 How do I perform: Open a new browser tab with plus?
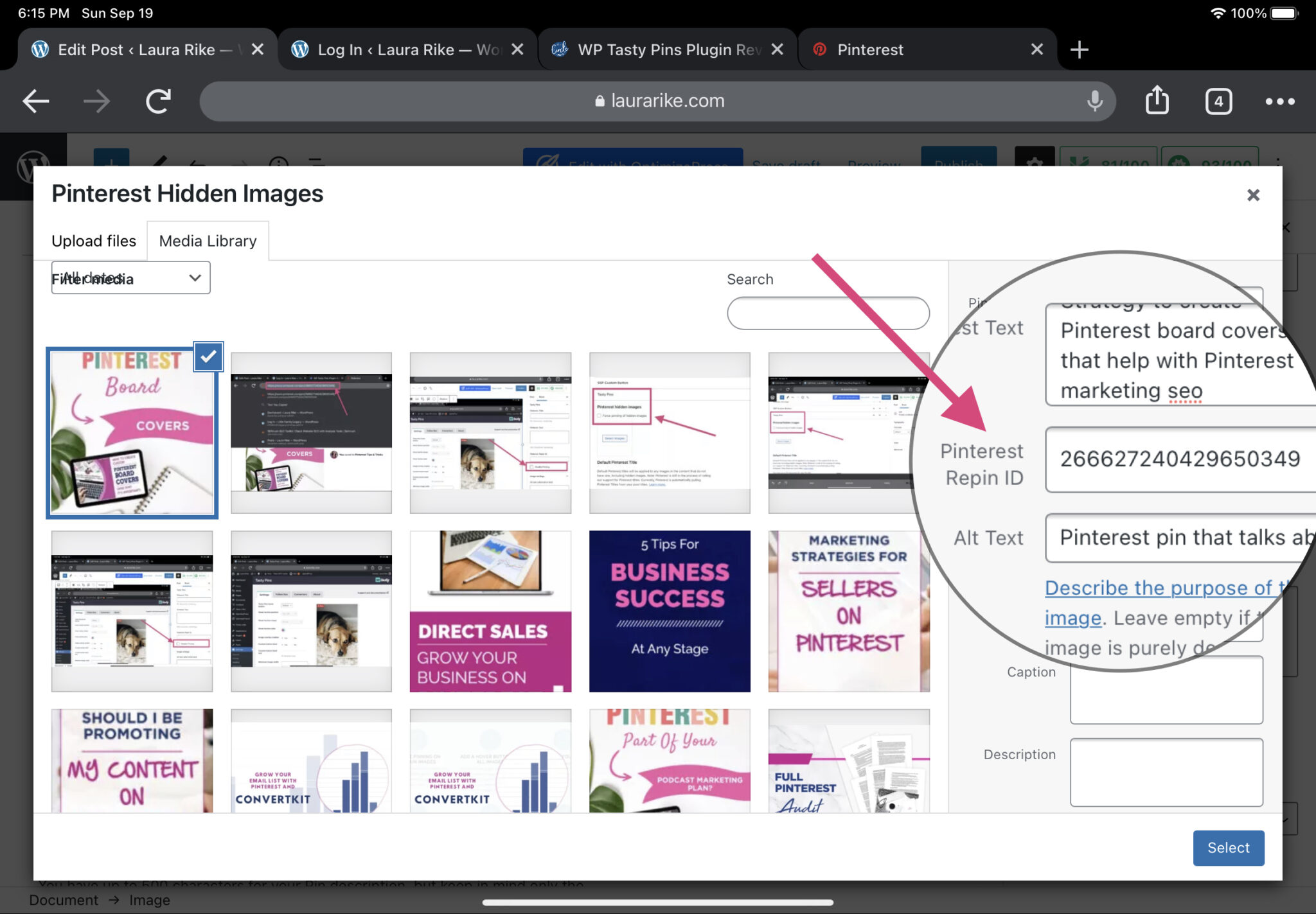pos(1079,49)
